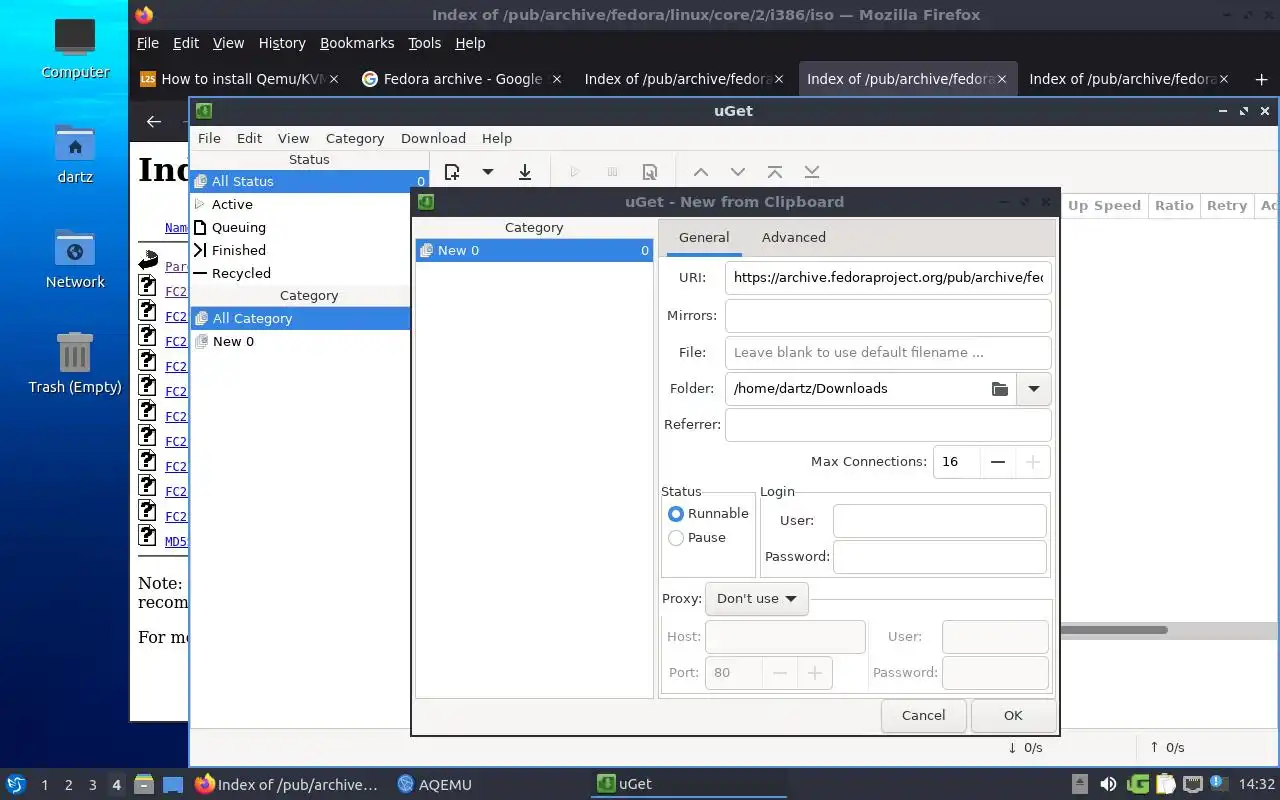
Task: Select Active status in uGet sidebar
Action: [x=309, y=205]
